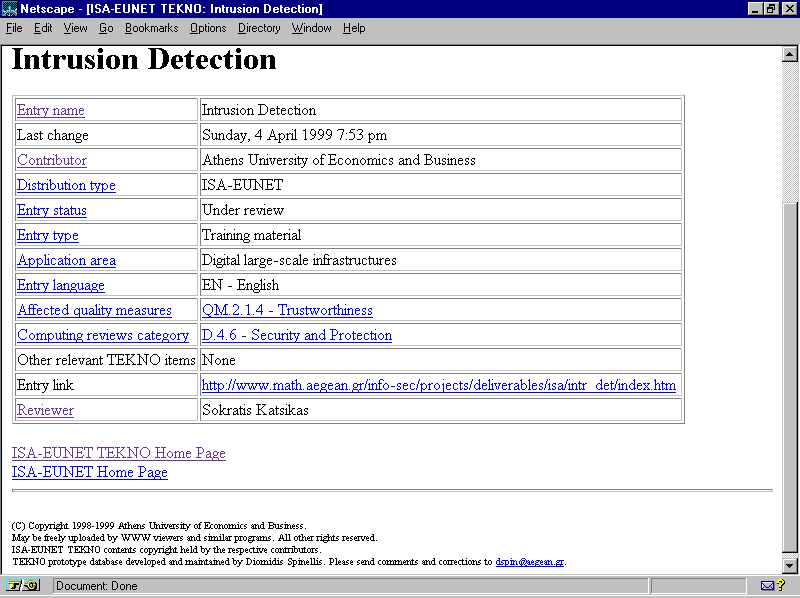Open the File menu
Screen dimensions: 800x598
14,28
